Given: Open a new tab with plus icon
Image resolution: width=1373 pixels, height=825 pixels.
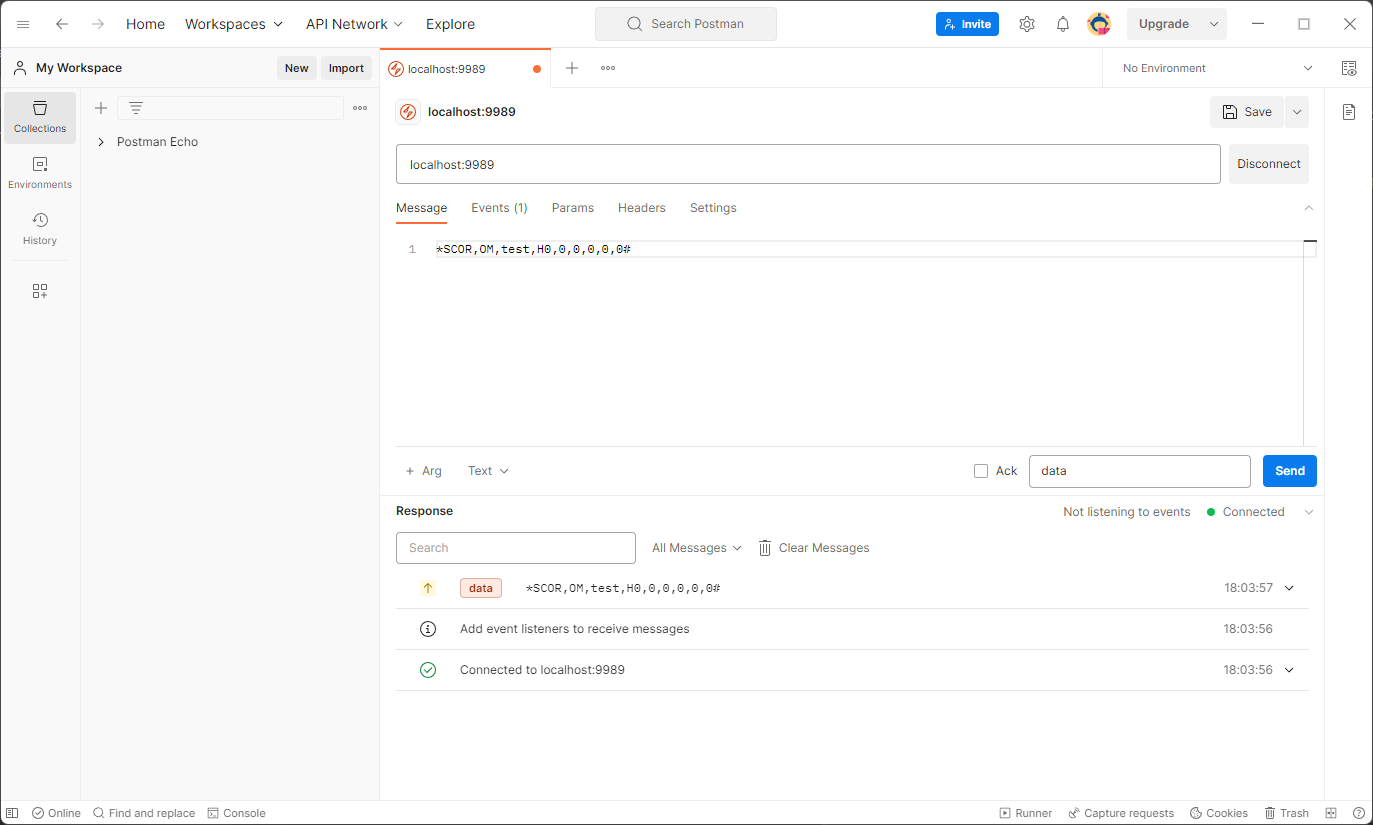Looking at the screenshot, I should (572, 68).
